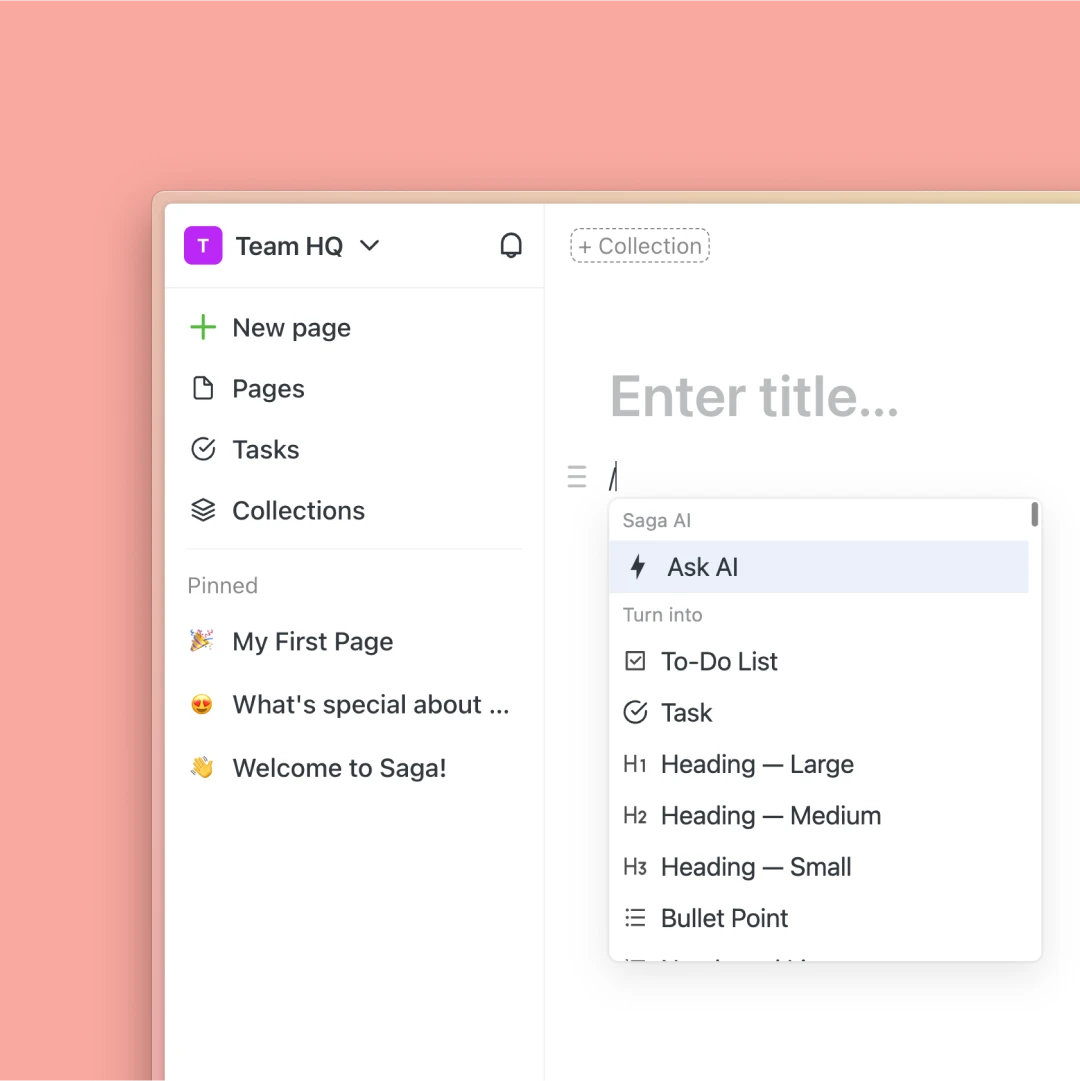Screen dimensions: 1080x1081
Task: Click the Pages document icon
Action: pos(203,388)
